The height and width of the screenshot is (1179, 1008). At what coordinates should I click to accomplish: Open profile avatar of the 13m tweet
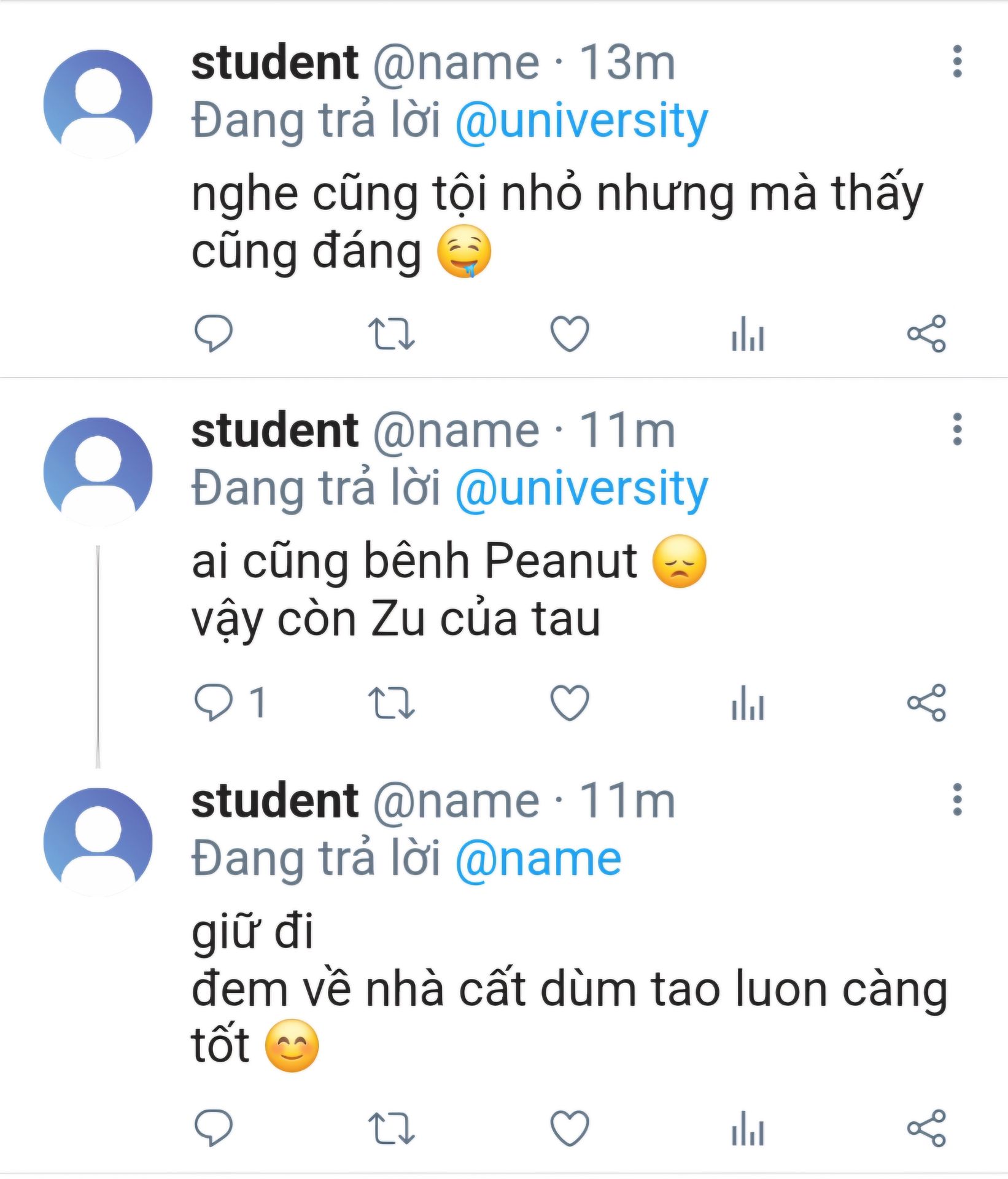click(98, 104)
